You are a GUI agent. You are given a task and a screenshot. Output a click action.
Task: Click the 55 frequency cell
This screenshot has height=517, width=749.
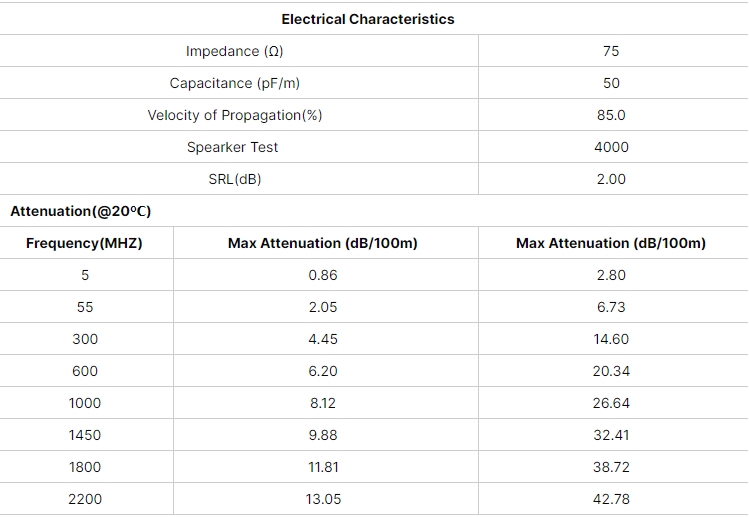click(x=85, y=307)
